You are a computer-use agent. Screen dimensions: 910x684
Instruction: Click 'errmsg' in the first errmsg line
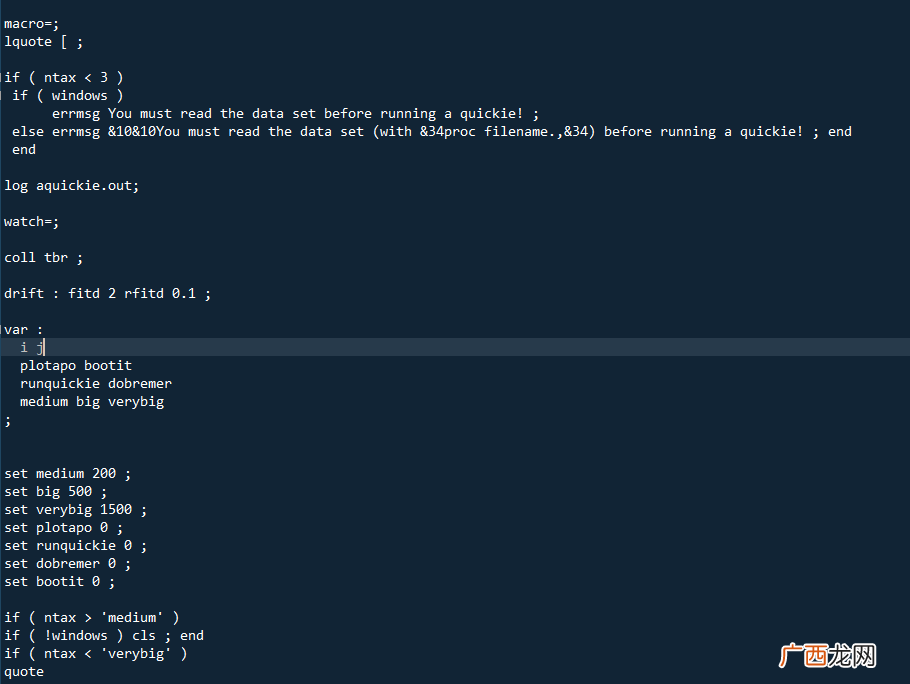coord(75,114)
